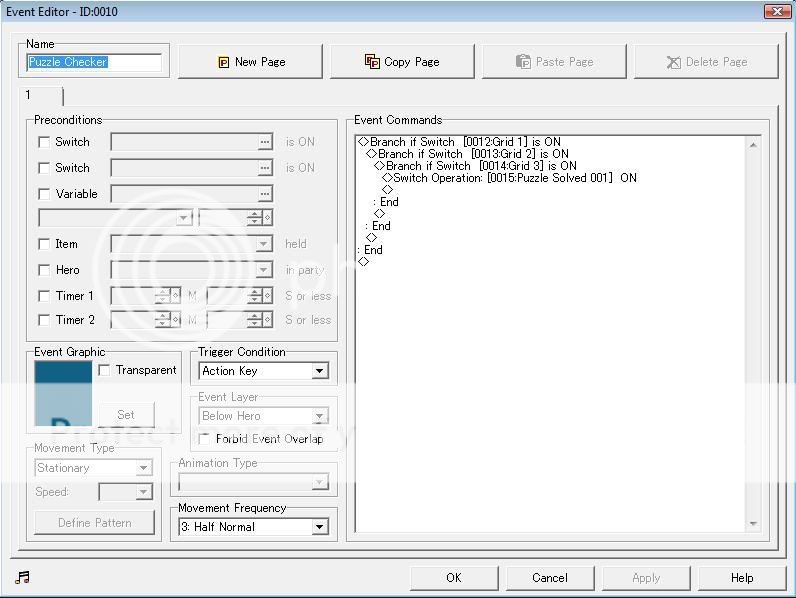
Task: Click the Cancel button
Action: [x=549, y=577]
